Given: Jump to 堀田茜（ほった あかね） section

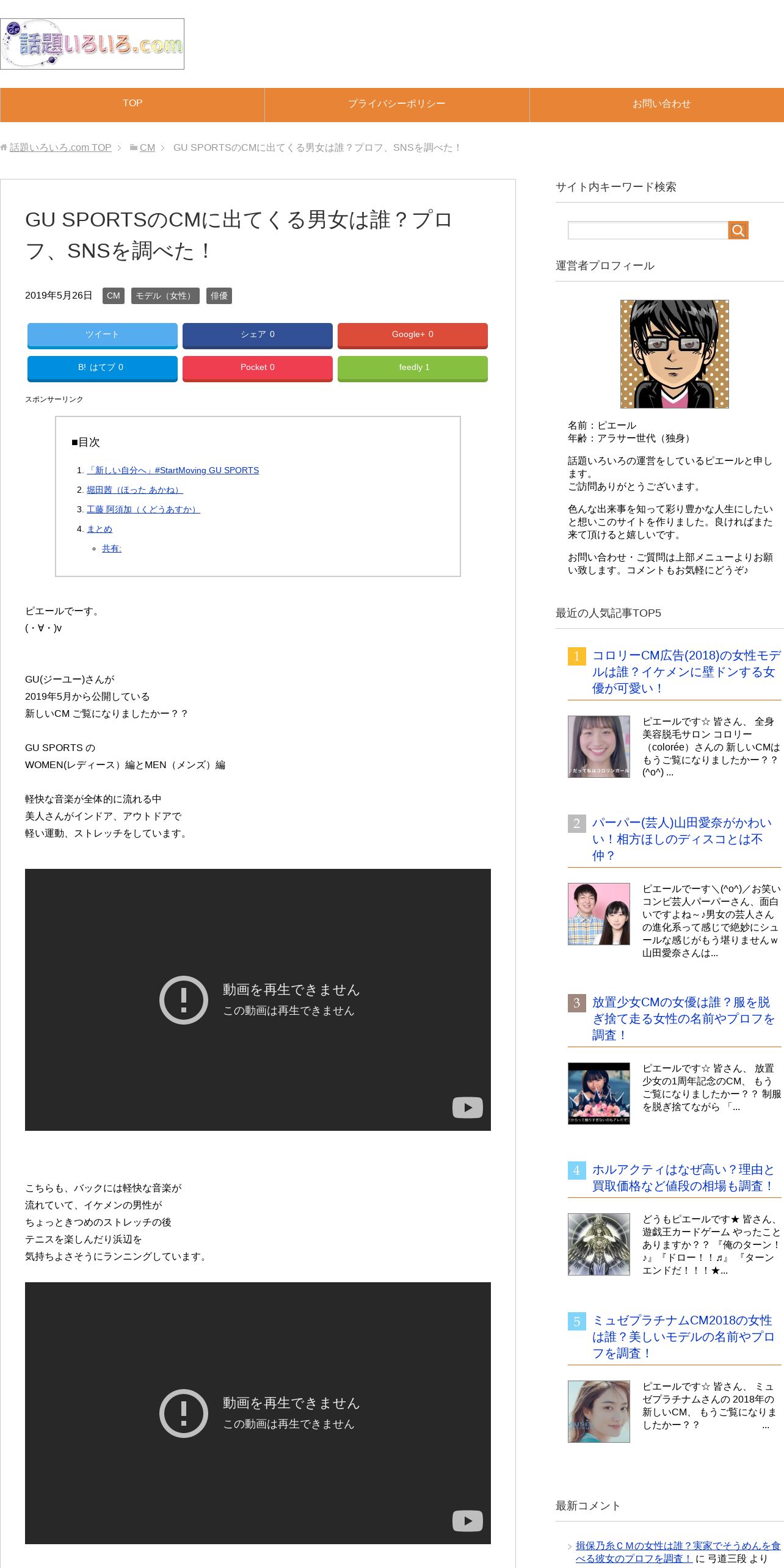Looking at the screenshot, I should [x=135, y=490].
